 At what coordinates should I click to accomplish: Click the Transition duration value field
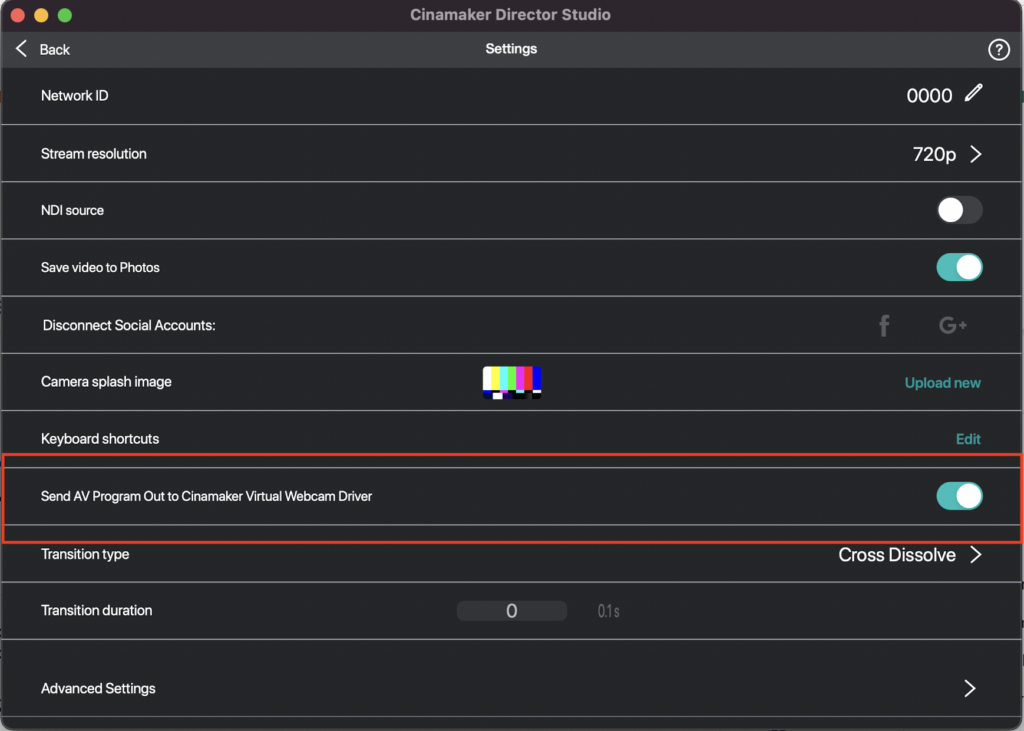511,611
